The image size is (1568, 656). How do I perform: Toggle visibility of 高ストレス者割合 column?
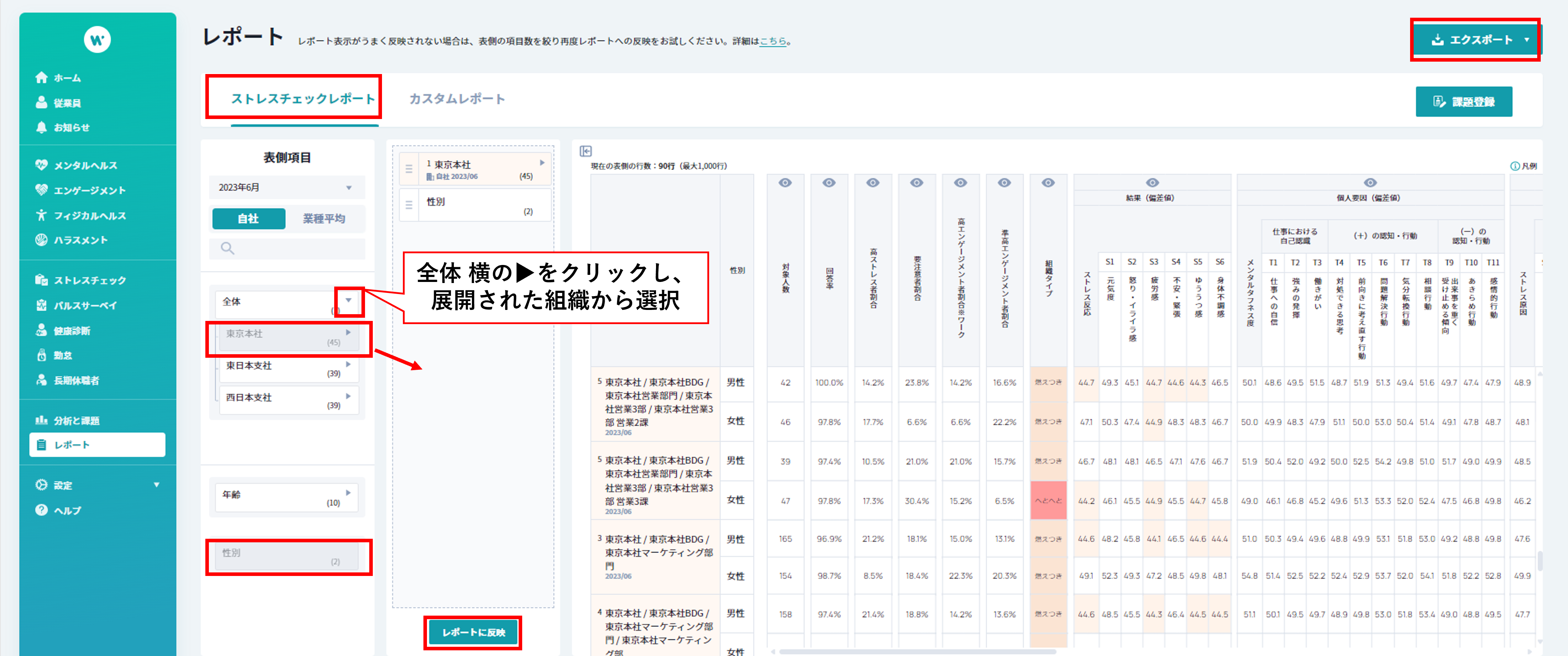[x=873, y=183]
